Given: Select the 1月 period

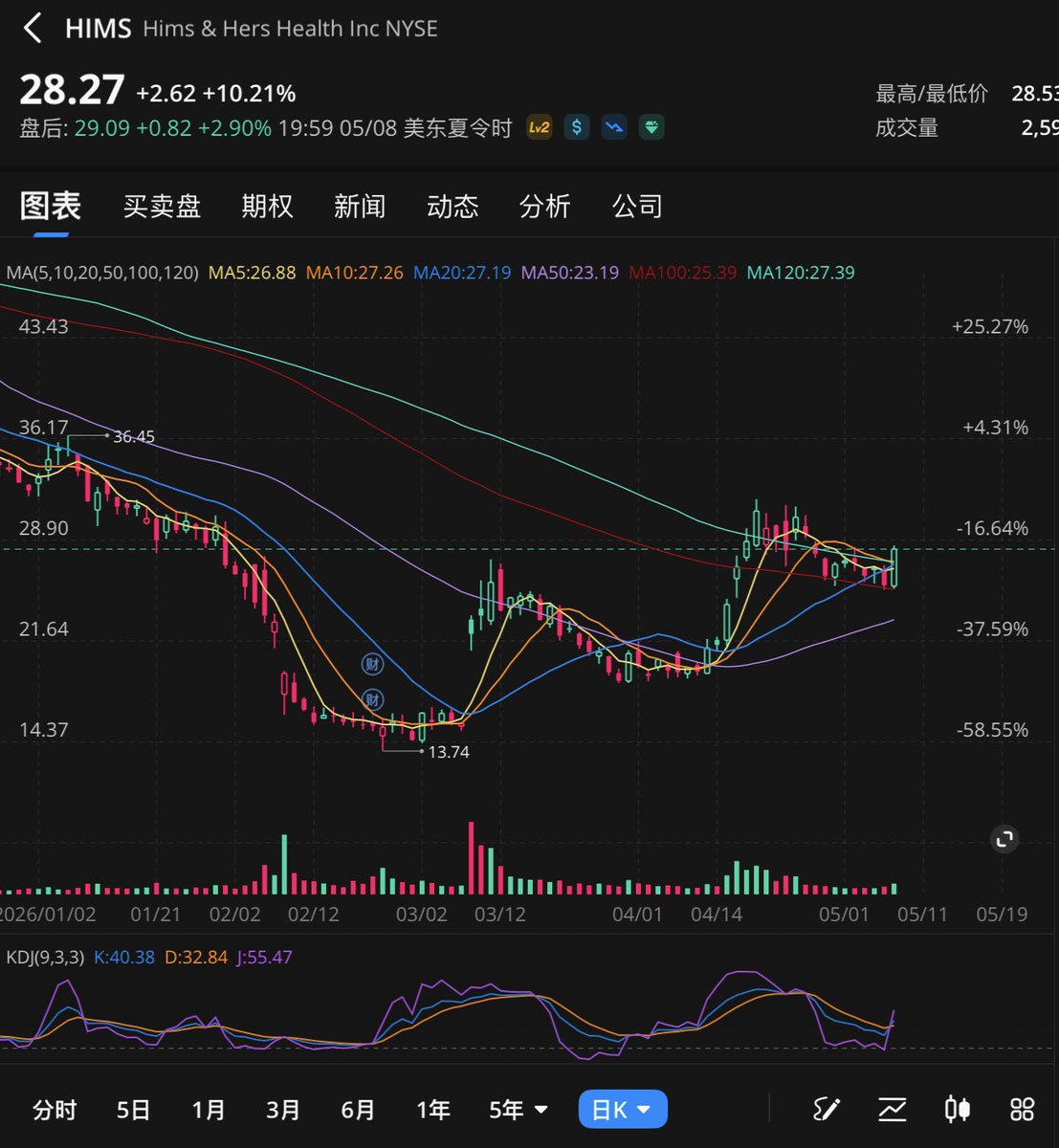Looking at the screenshot, I should [208, 1110].
